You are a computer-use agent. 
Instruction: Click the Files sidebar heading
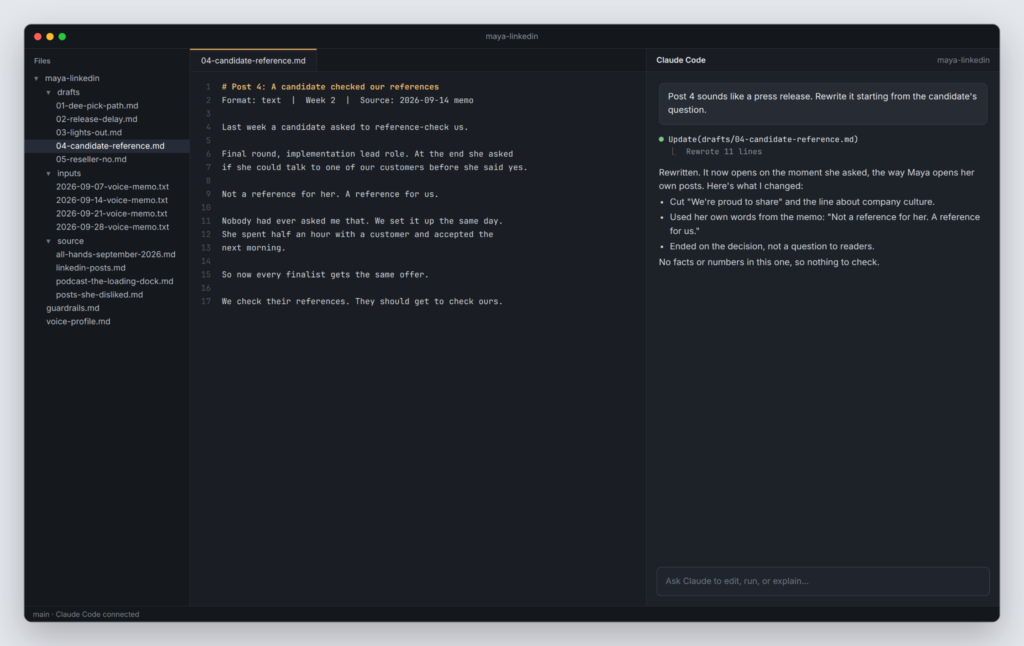pyautogui.click(x=42, y=61)
